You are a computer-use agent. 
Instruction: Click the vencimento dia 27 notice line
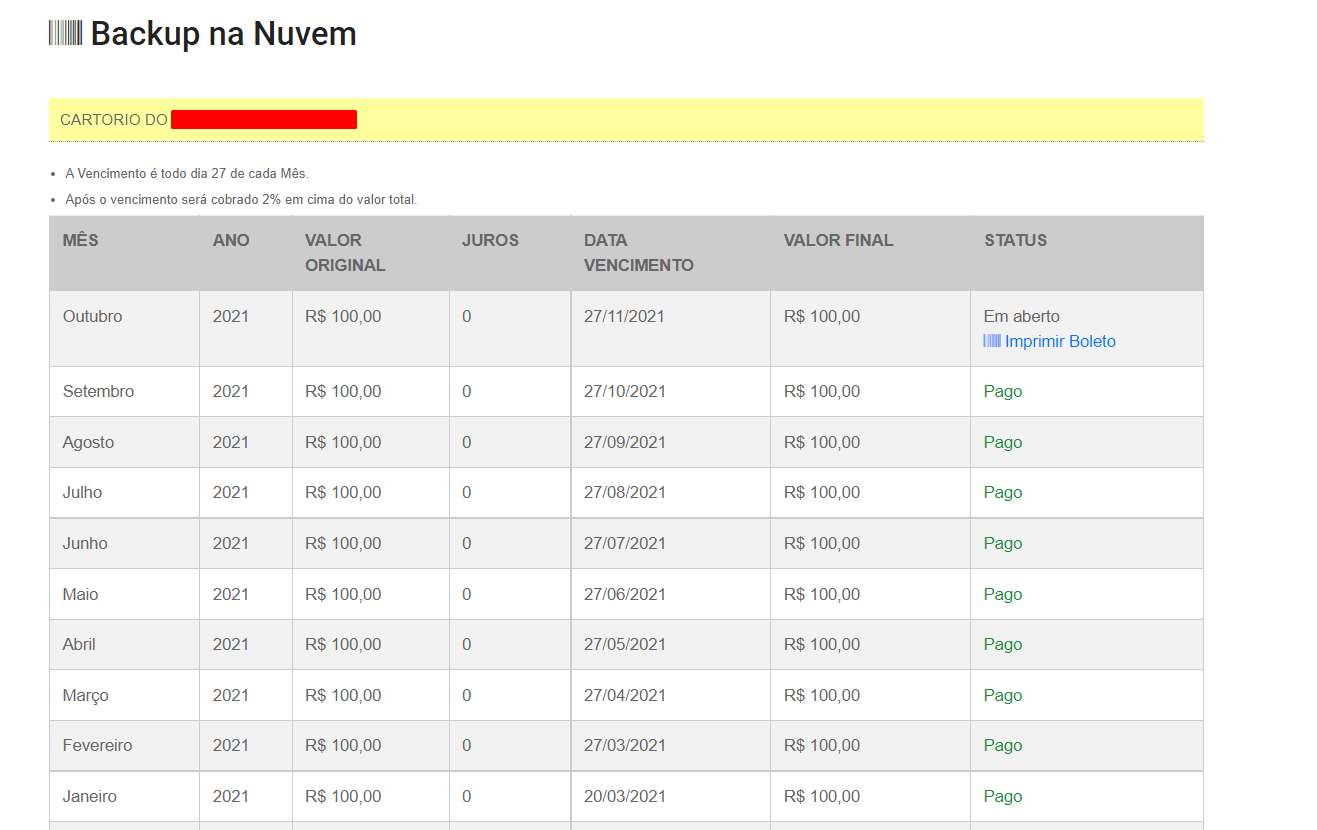[187, 174]
